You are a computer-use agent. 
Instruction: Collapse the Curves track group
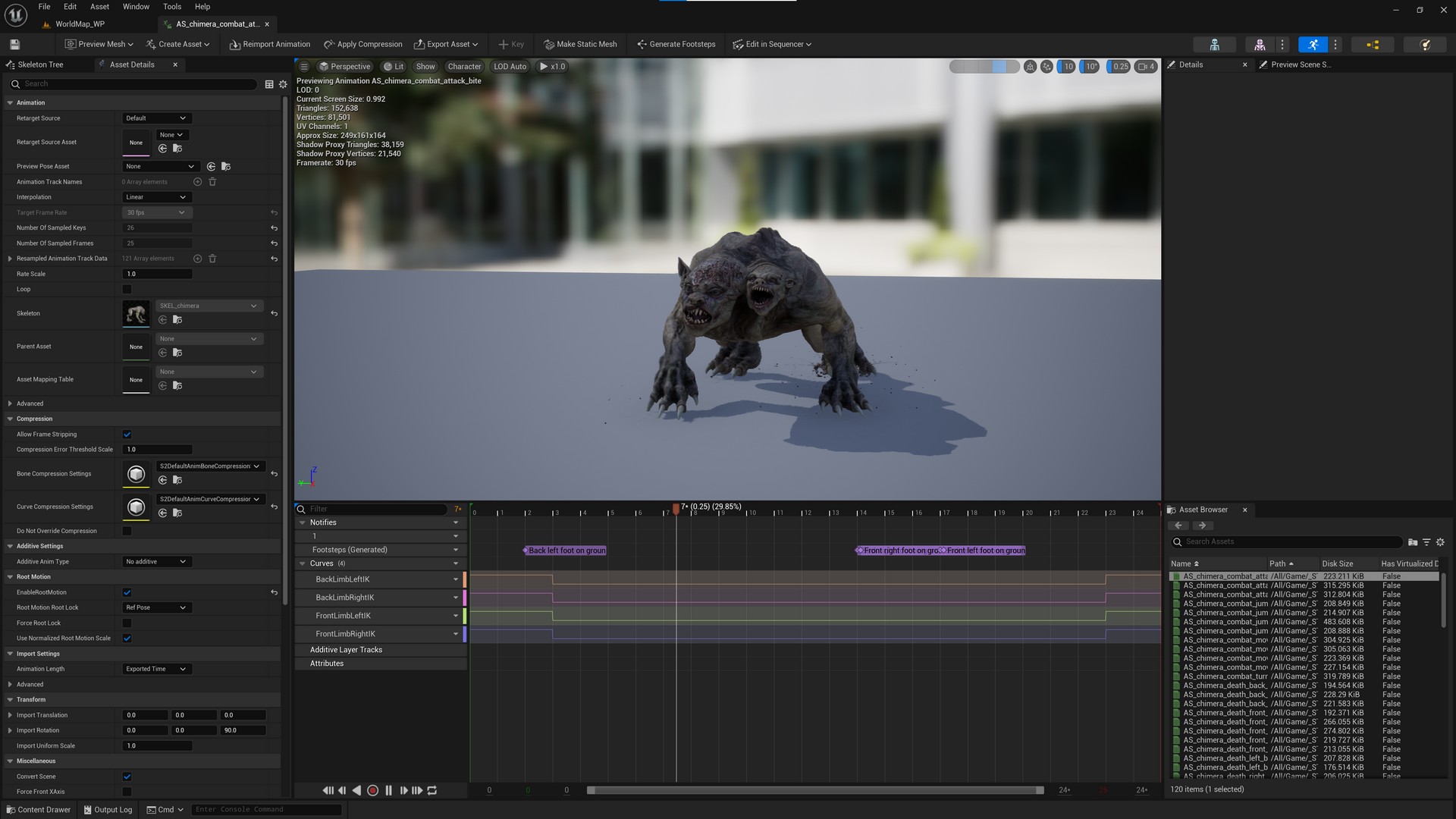tap(303, 563)
